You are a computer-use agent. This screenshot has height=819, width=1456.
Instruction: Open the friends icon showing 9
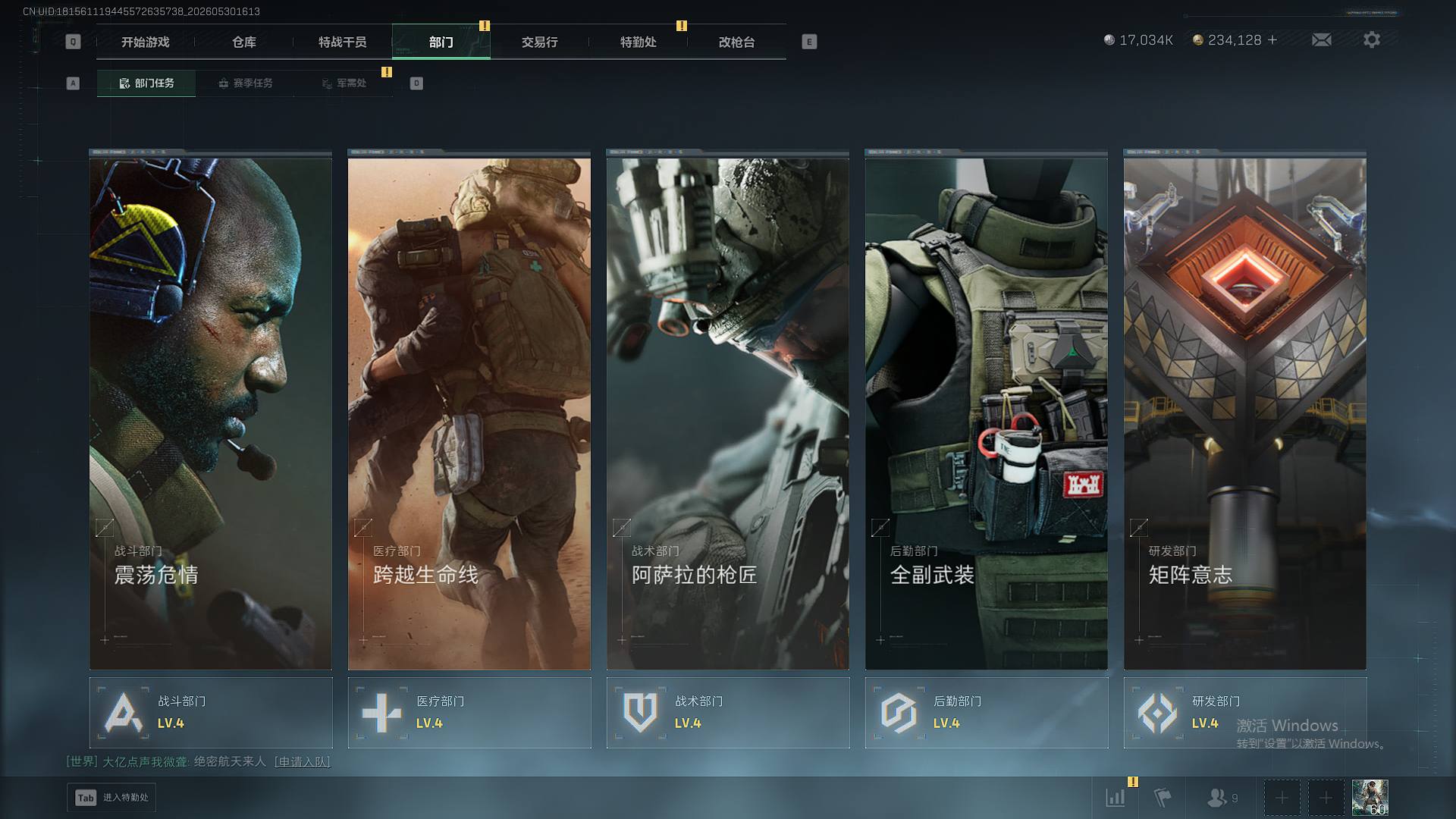pos(1222,798)
